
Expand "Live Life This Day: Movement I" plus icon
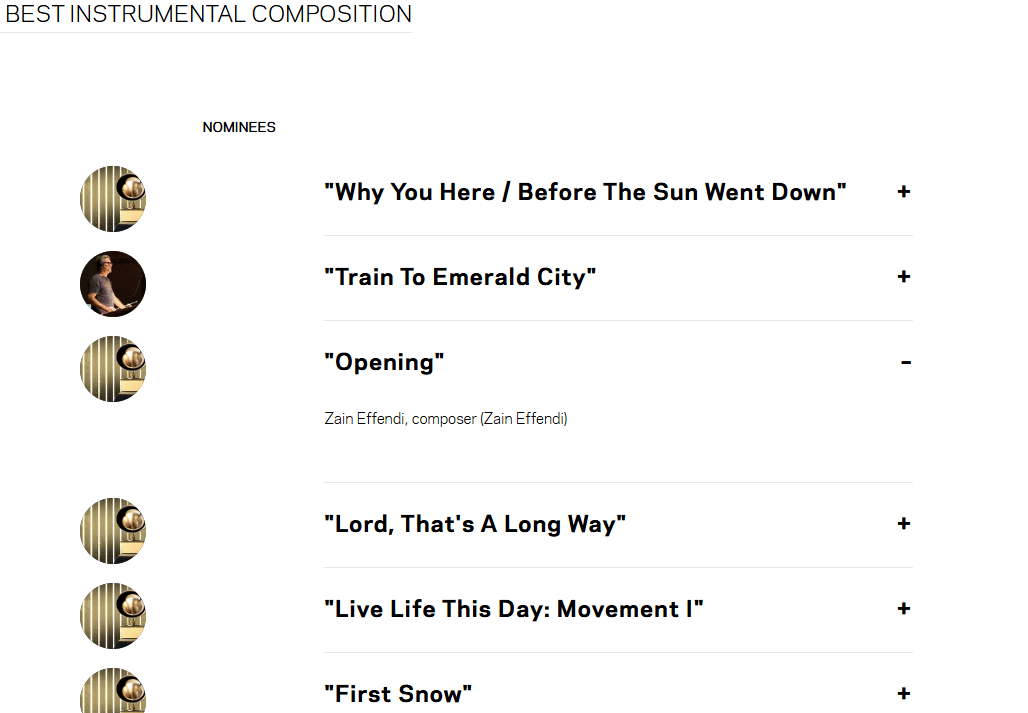(x=904, y=609)
